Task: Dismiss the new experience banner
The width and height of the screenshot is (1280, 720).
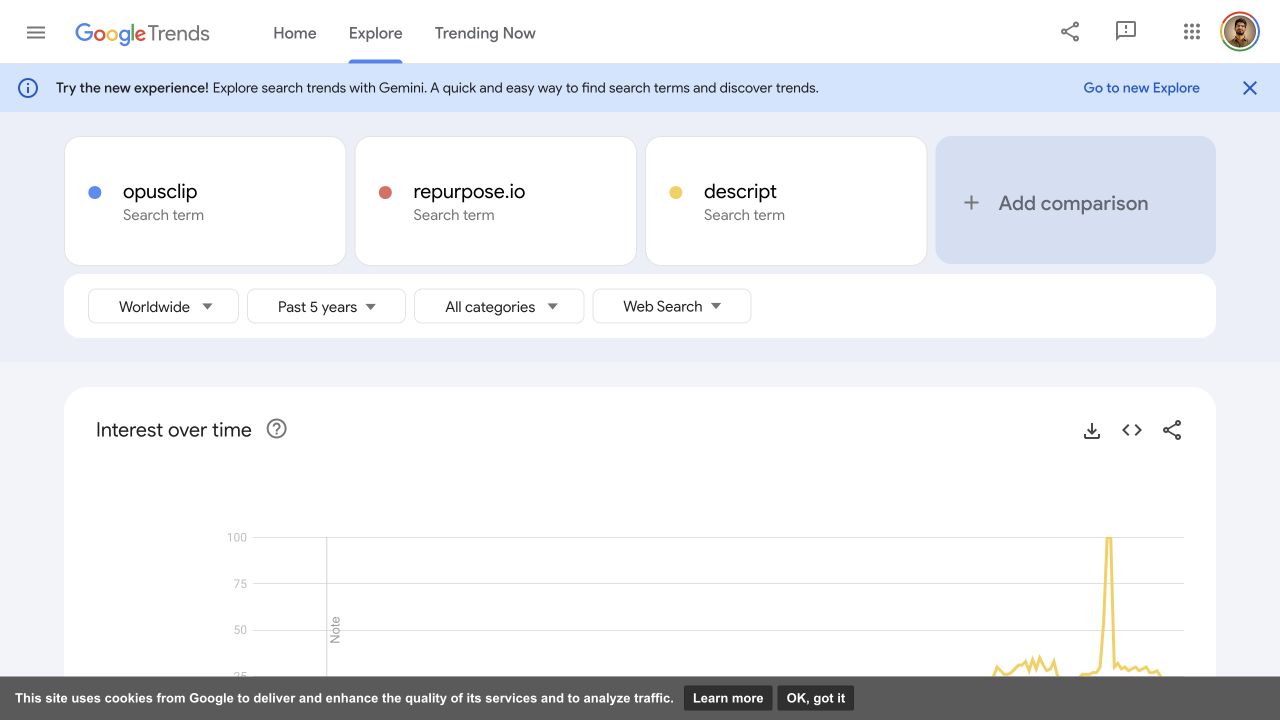Action: click(1250, 88)
